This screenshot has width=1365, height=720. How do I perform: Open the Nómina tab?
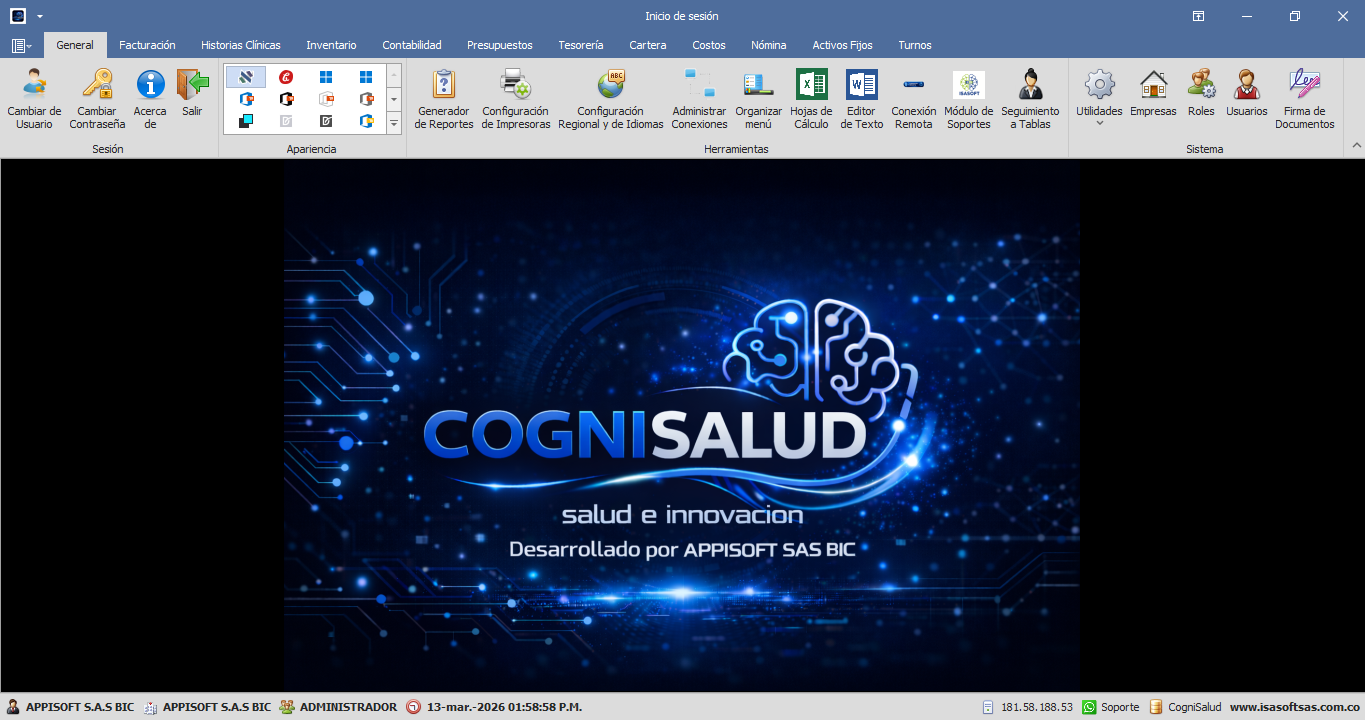769,45
